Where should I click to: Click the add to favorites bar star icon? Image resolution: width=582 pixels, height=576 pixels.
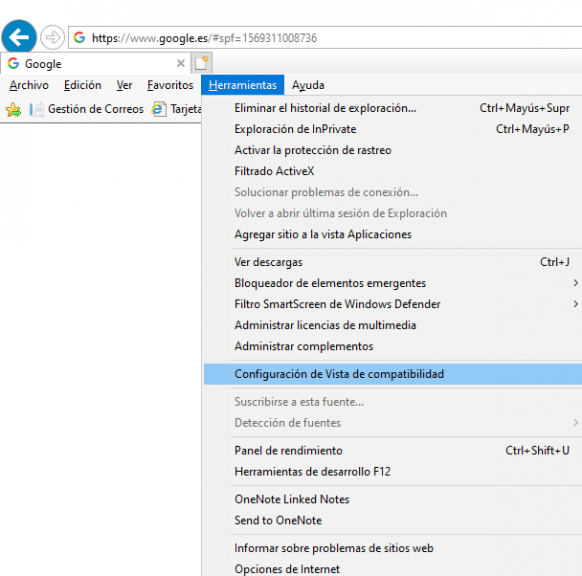click(13, 109)
